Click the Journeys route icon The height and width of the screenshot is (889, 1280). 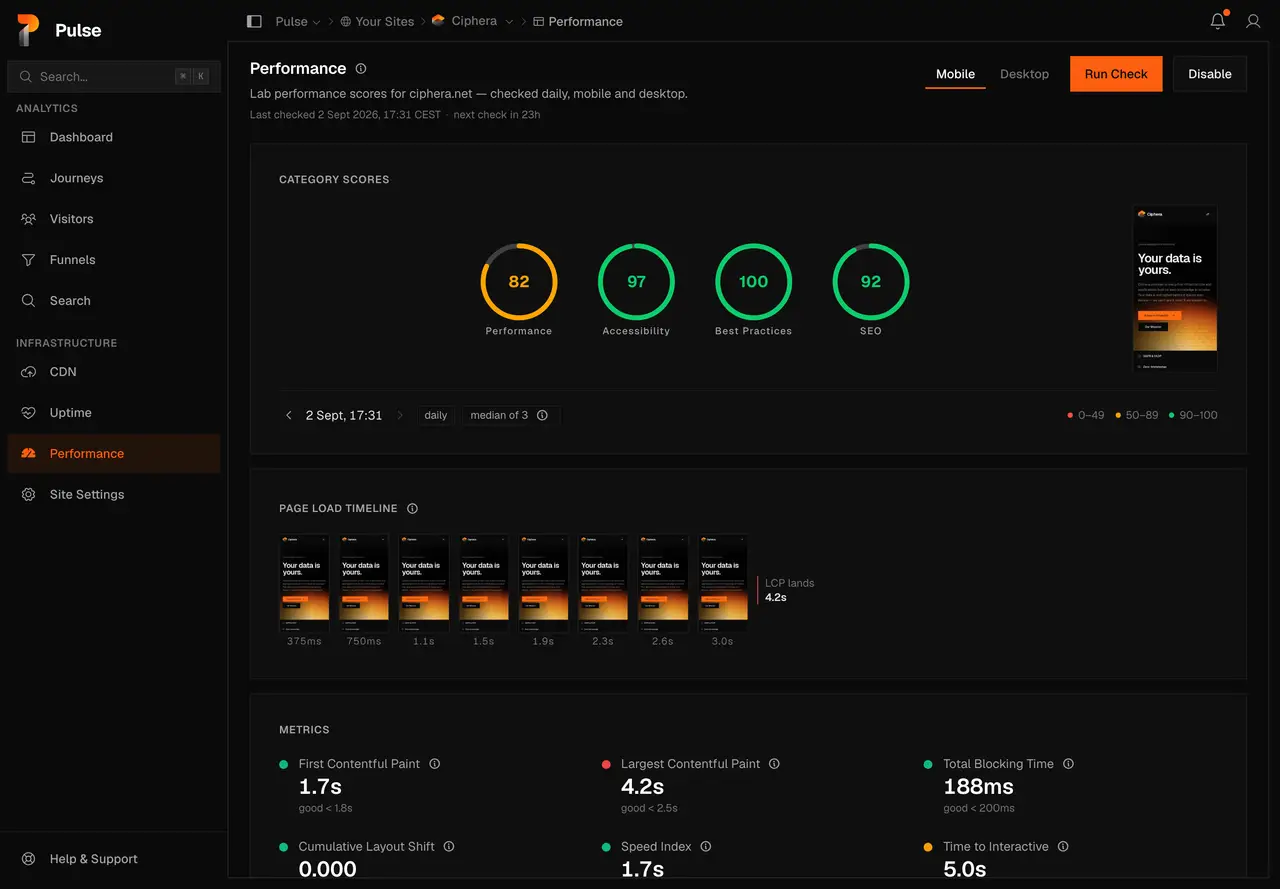pyautogui.click(x=29, y=178)
